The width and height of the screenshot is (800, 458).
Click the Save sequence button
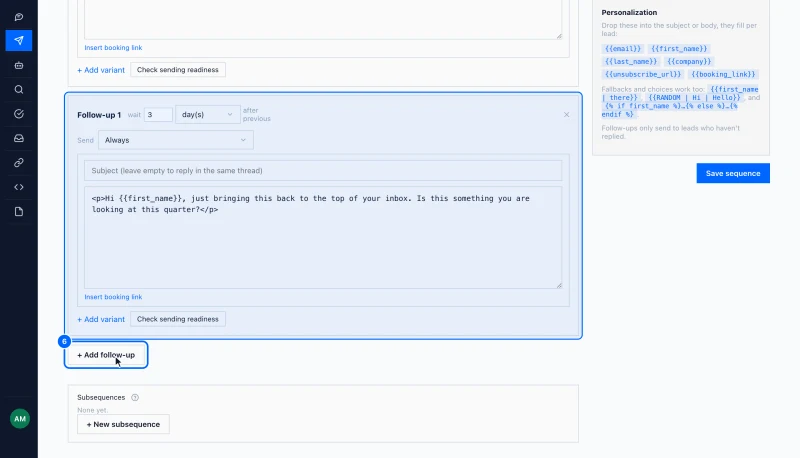tap(733, 173)
